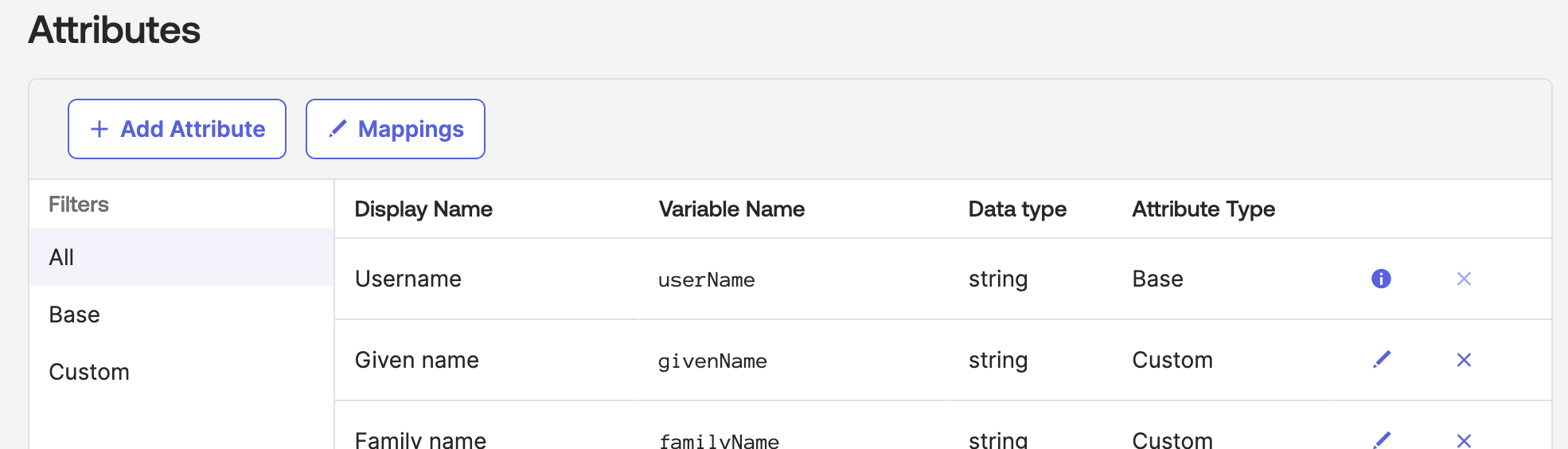Click the givenName variable name cell

[x=712, y=361]
